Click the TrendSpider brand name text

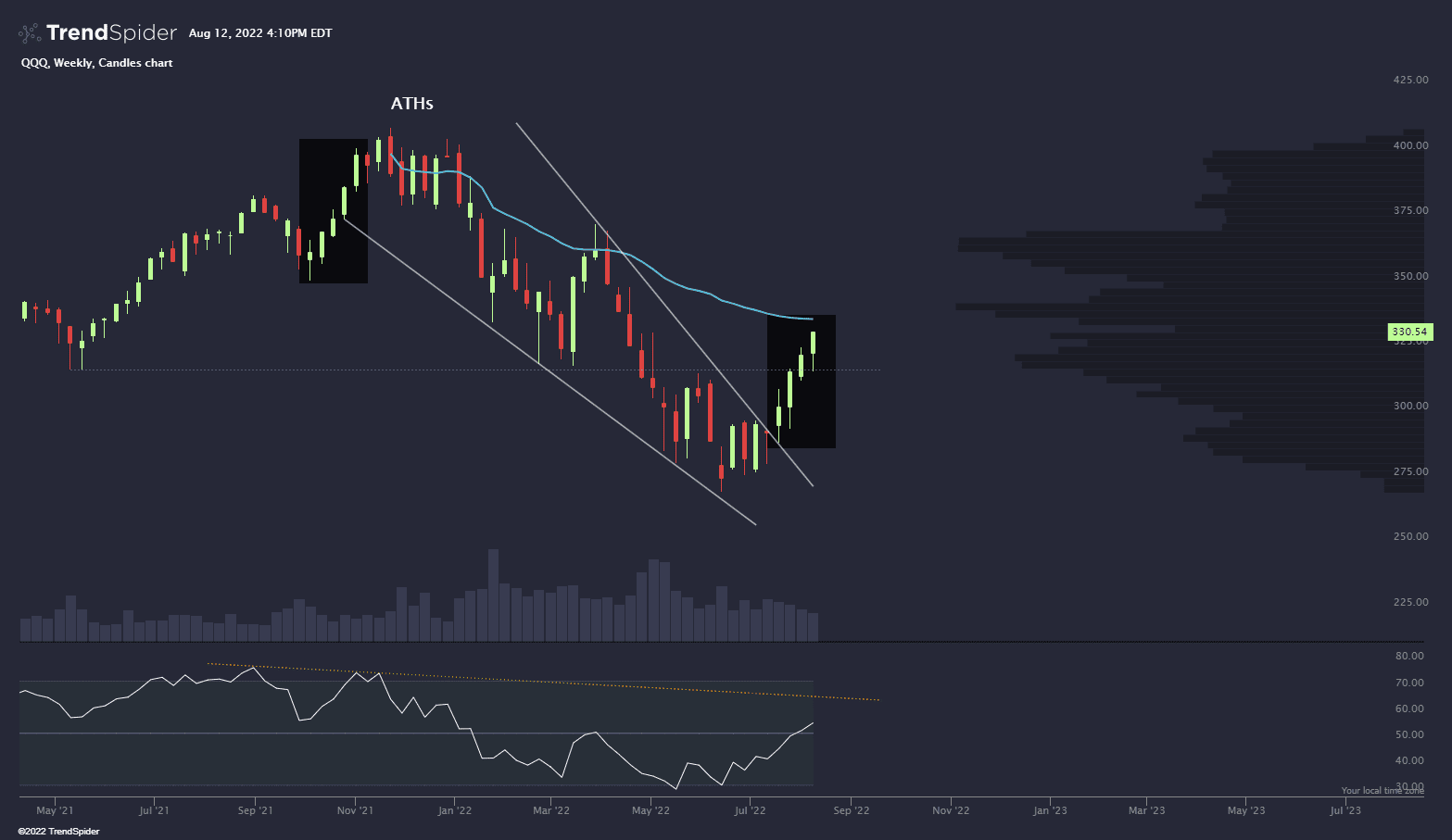pos(111,33)
